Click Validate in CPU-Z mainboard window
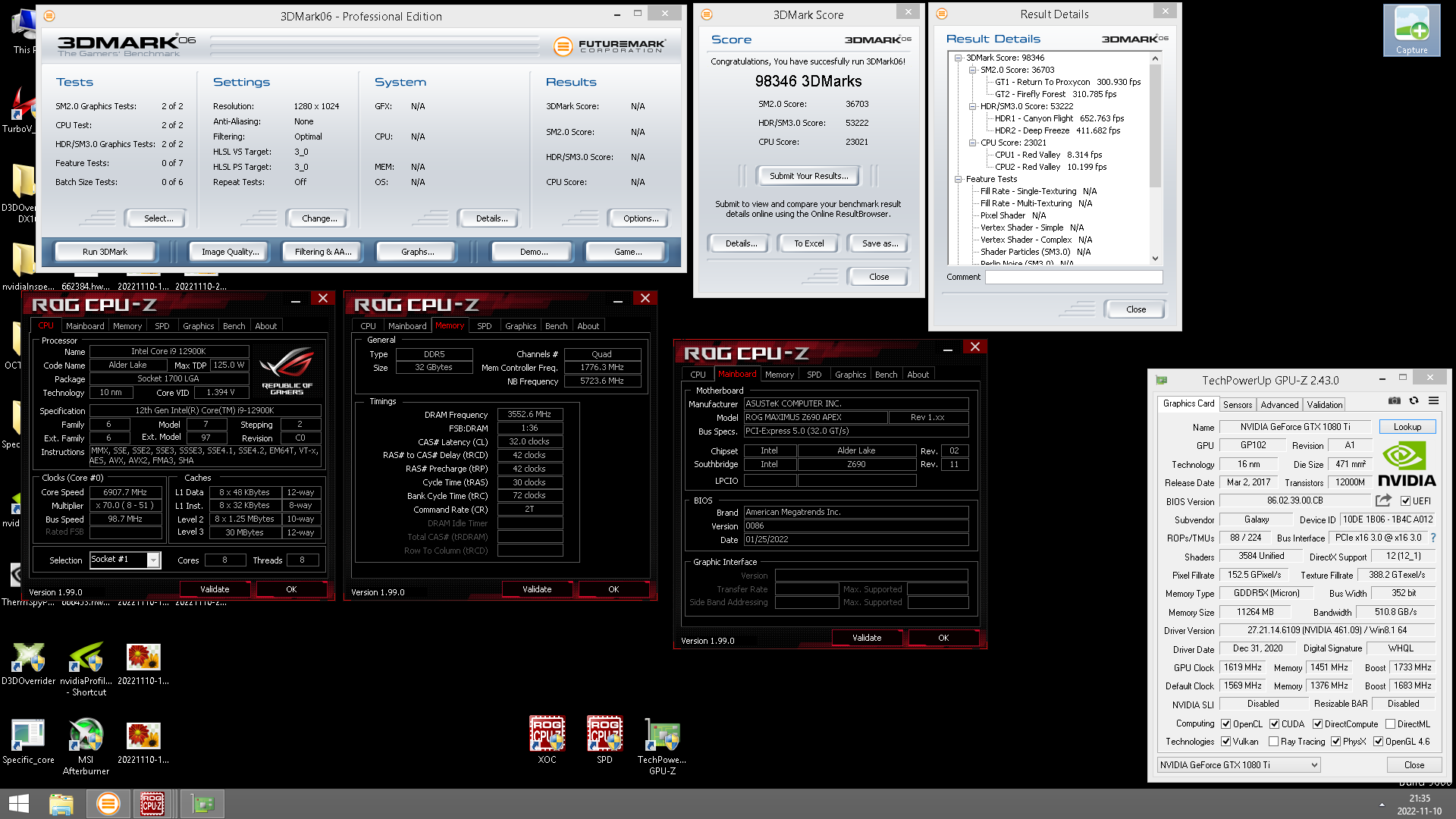Screen dimensions: 1456x819 867,638
